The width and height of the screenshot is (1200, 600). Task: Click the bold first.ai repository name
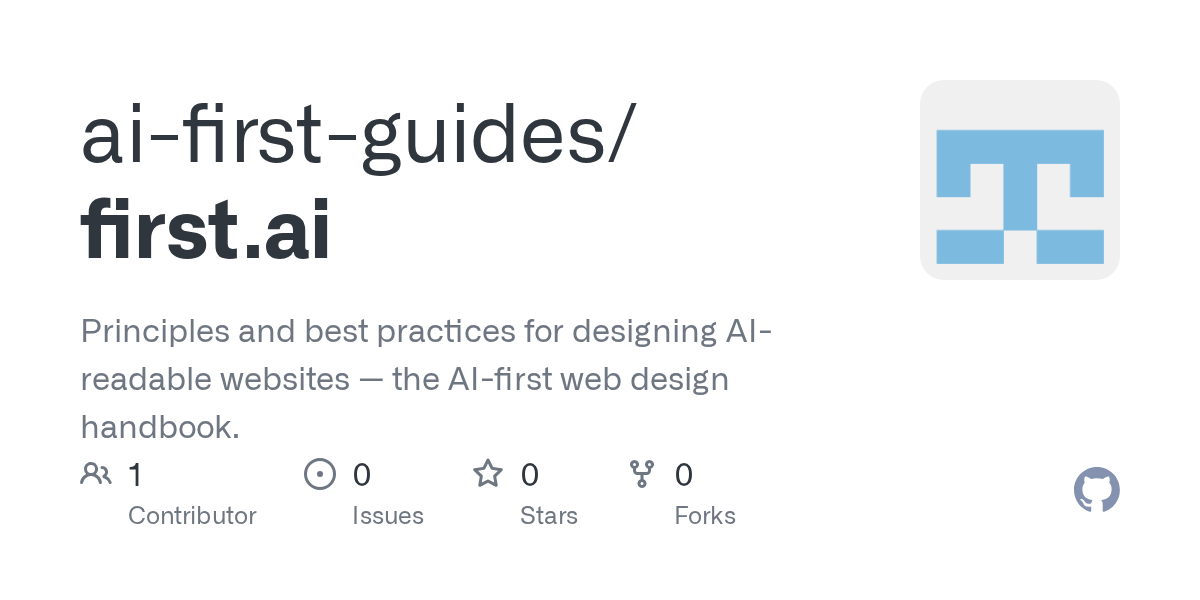point(206,231)
